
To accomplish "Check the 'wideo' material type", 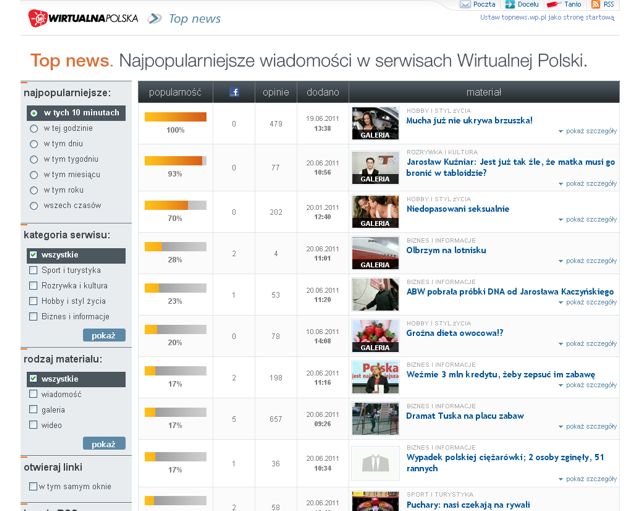I will [x=33, y=425].
